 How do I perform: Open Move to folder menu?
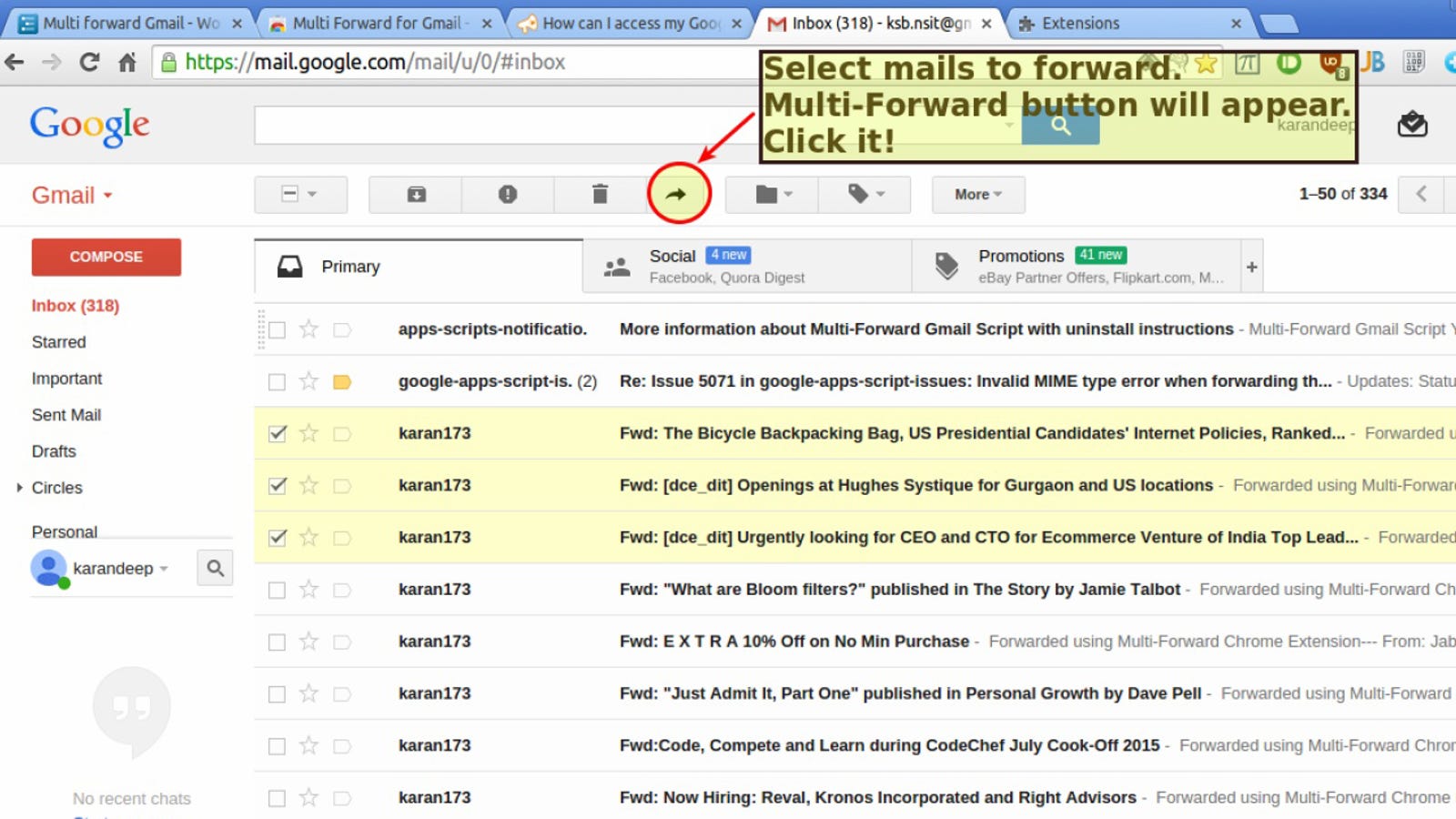773,194
